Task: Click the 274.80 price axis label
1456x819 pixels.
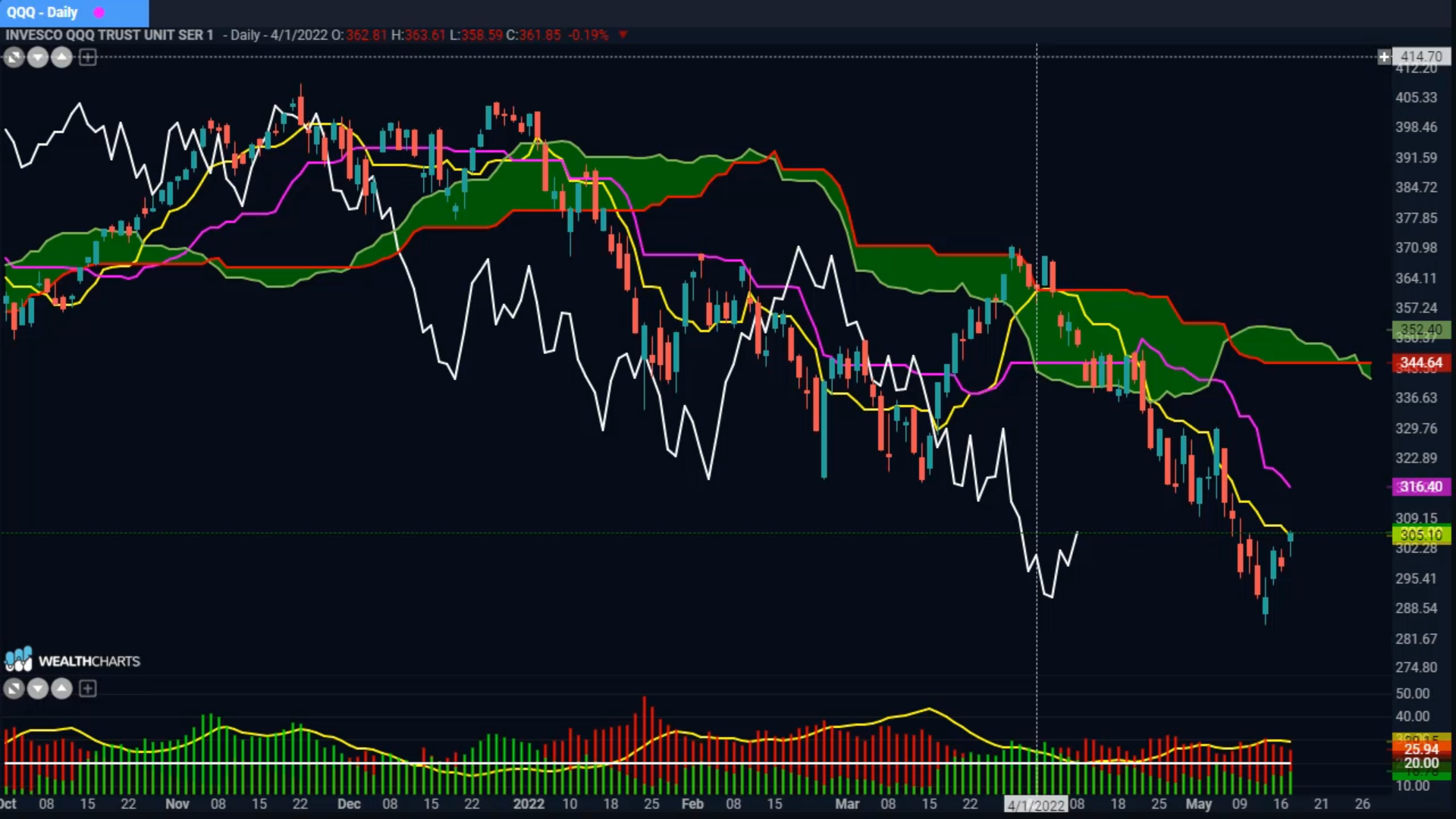Action: (1417, 667)
